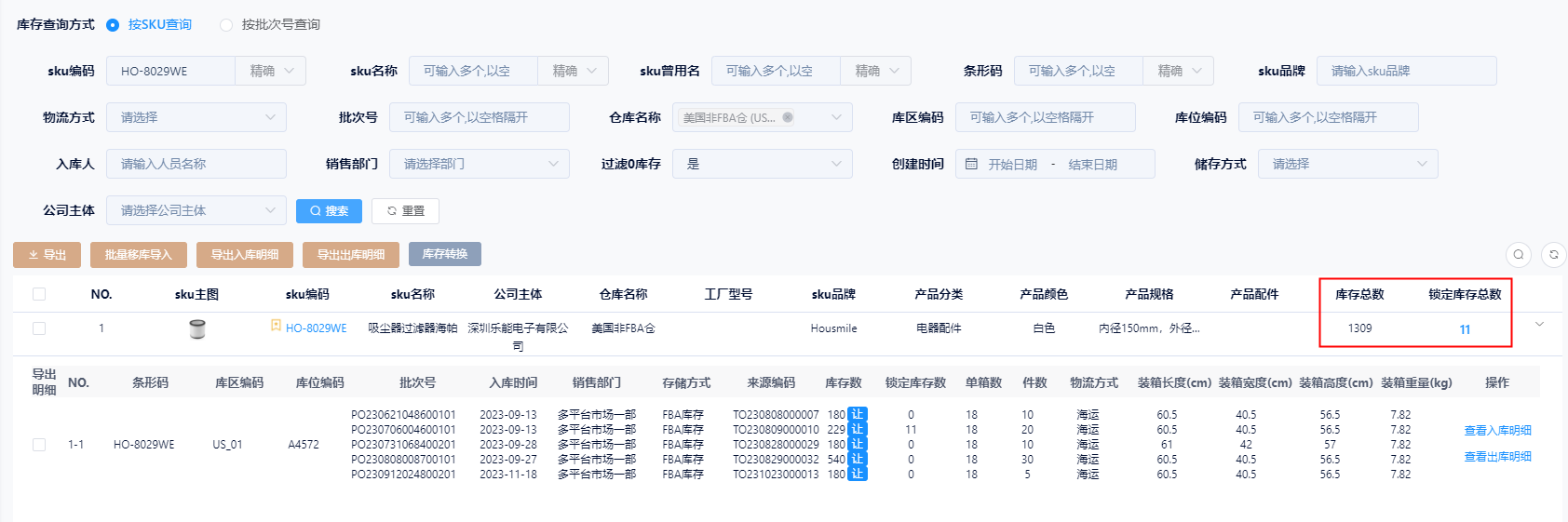Focus the sku名称 input field
Viewport: 1568px width, 522px height.
pyautogui.click(x=473, y=71)
